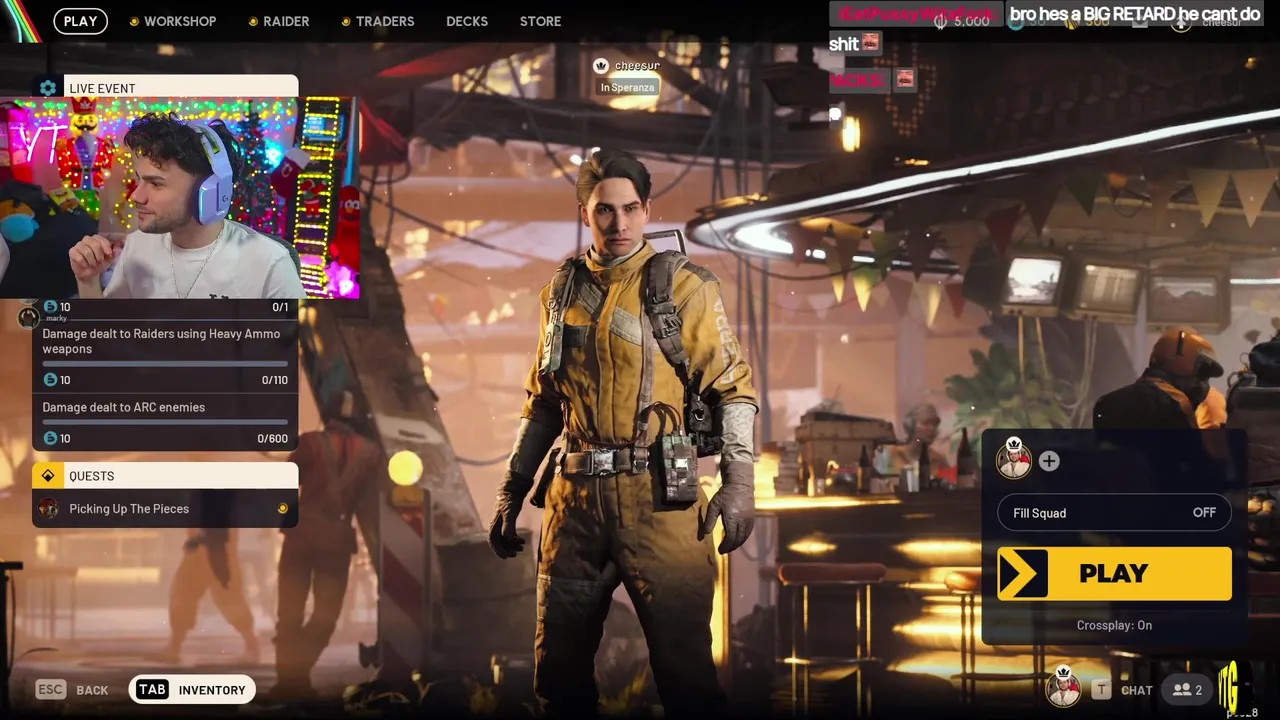
Task: Click the blue token currency icon at top
Action: pyautogui.click(x=1016, y=21)
